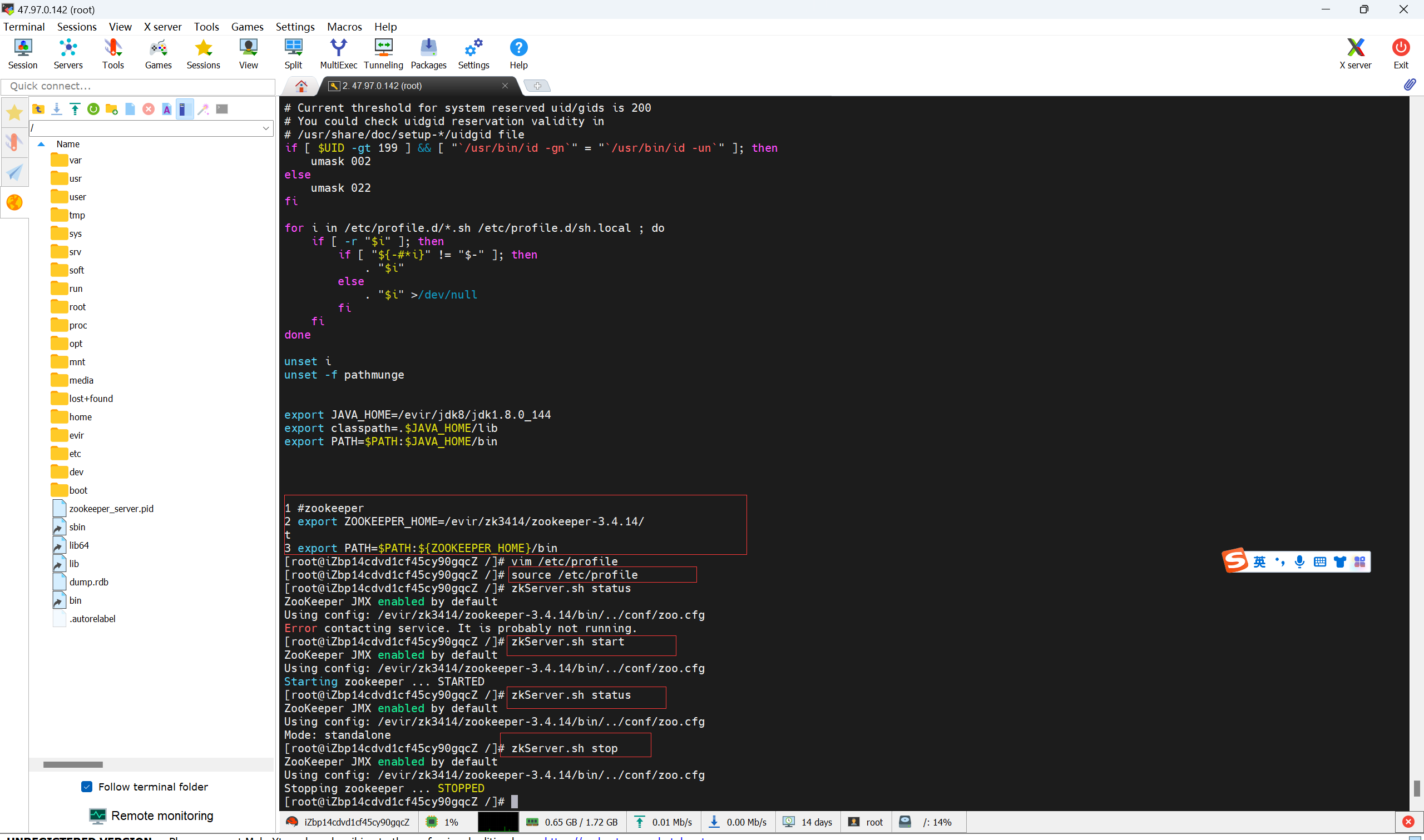1424x840 pixels.
Task: Click Name column sort arrow
Action: click(41, 145)
